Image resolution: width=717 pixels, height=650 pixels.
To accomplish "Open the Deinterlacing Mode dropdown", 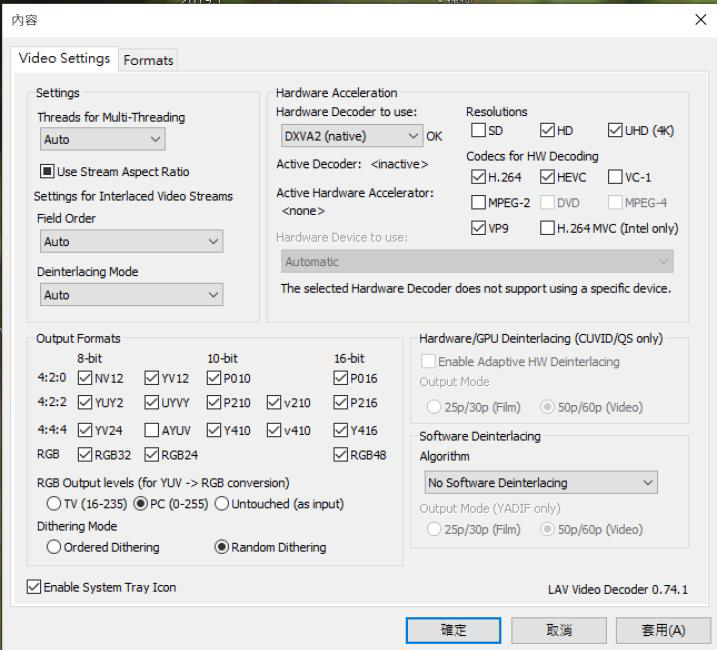I will [x=131, y=295].
